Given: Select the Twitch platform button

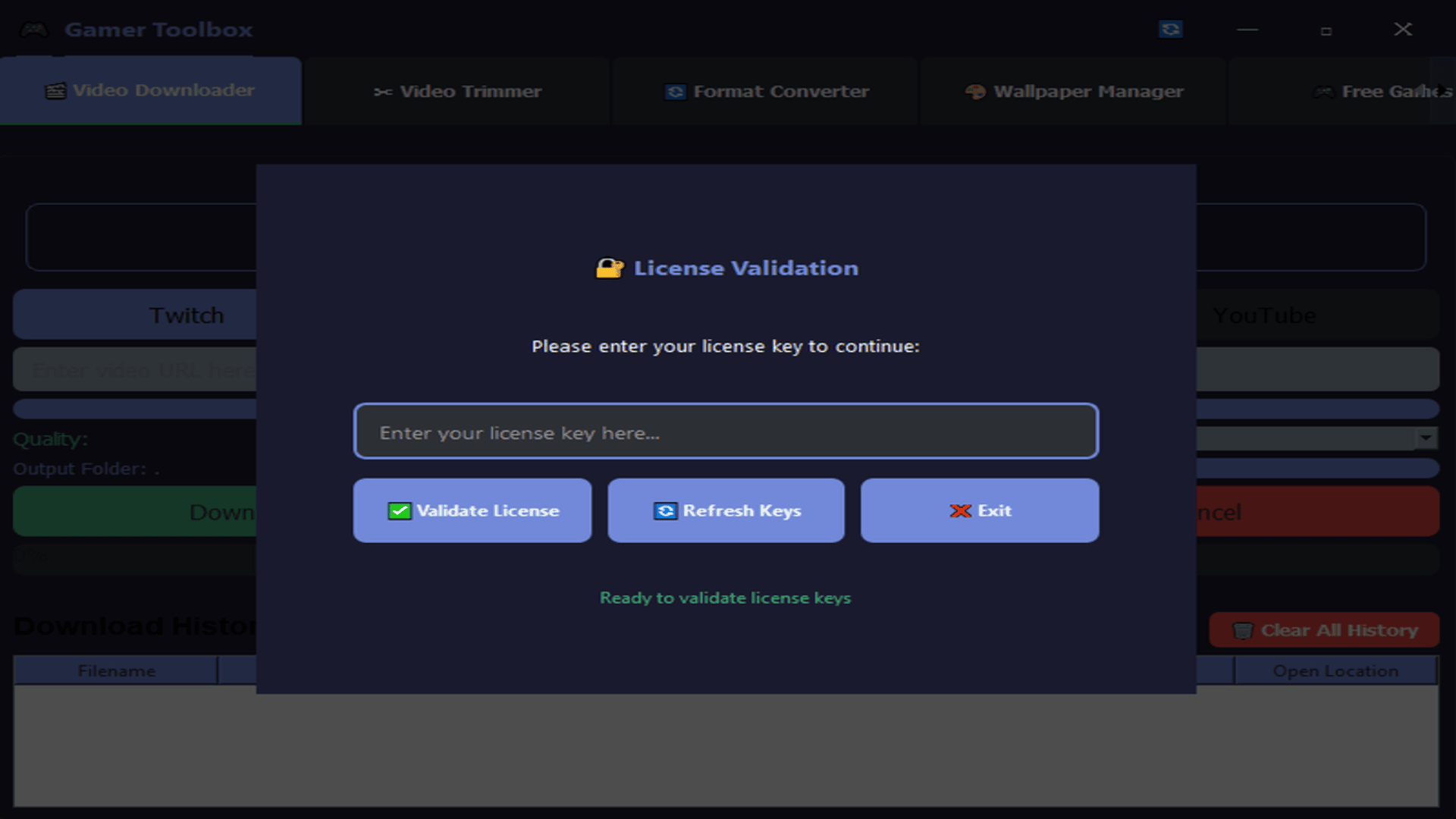Looking at the screenshot, I should click(x=187, y=315).
